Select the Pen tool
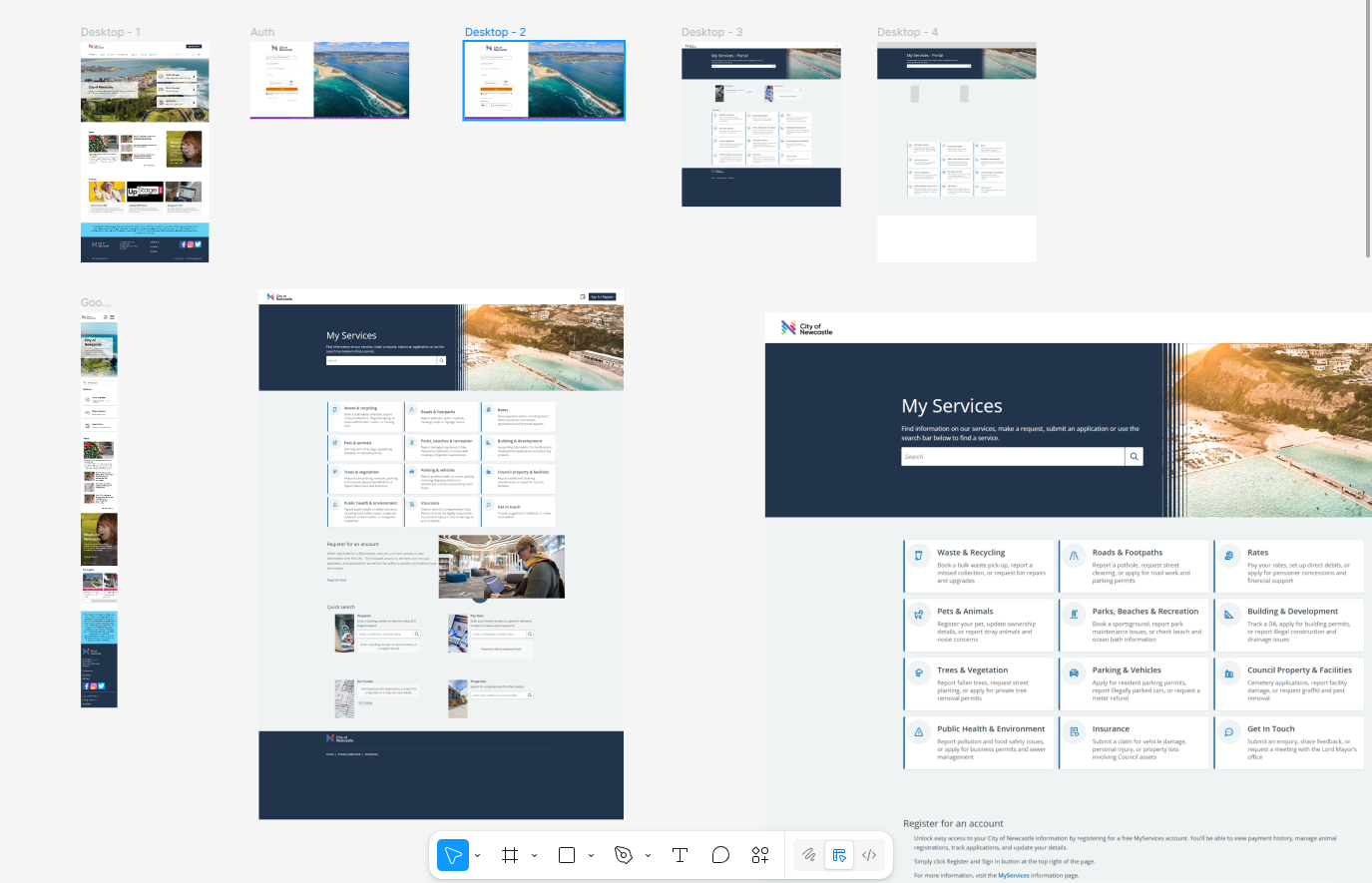This screenshot has width=1372, height=883. (x=624, y=855)
